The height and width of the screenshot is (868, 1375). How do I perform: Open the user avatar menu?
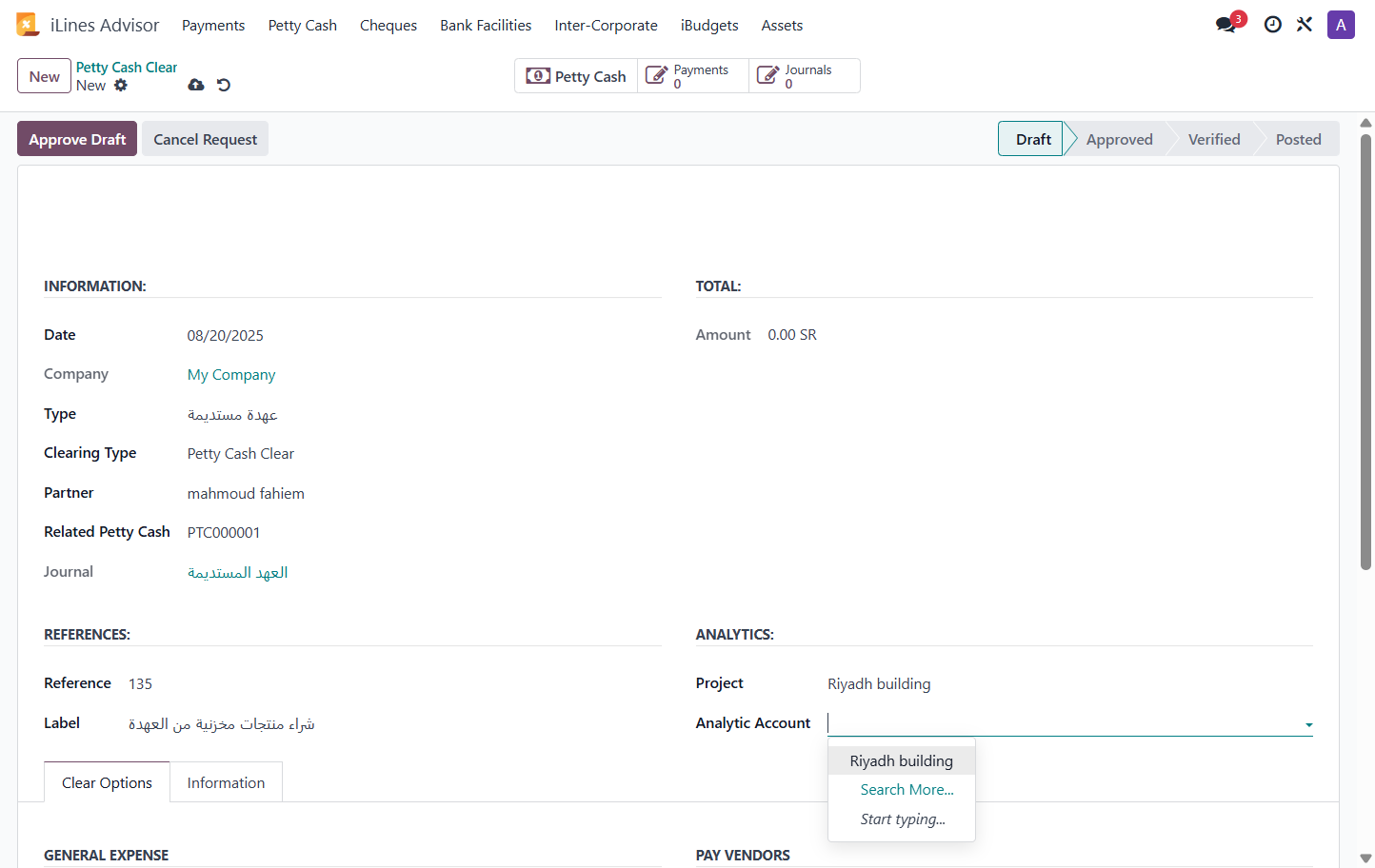click(x=1341, y=25)
